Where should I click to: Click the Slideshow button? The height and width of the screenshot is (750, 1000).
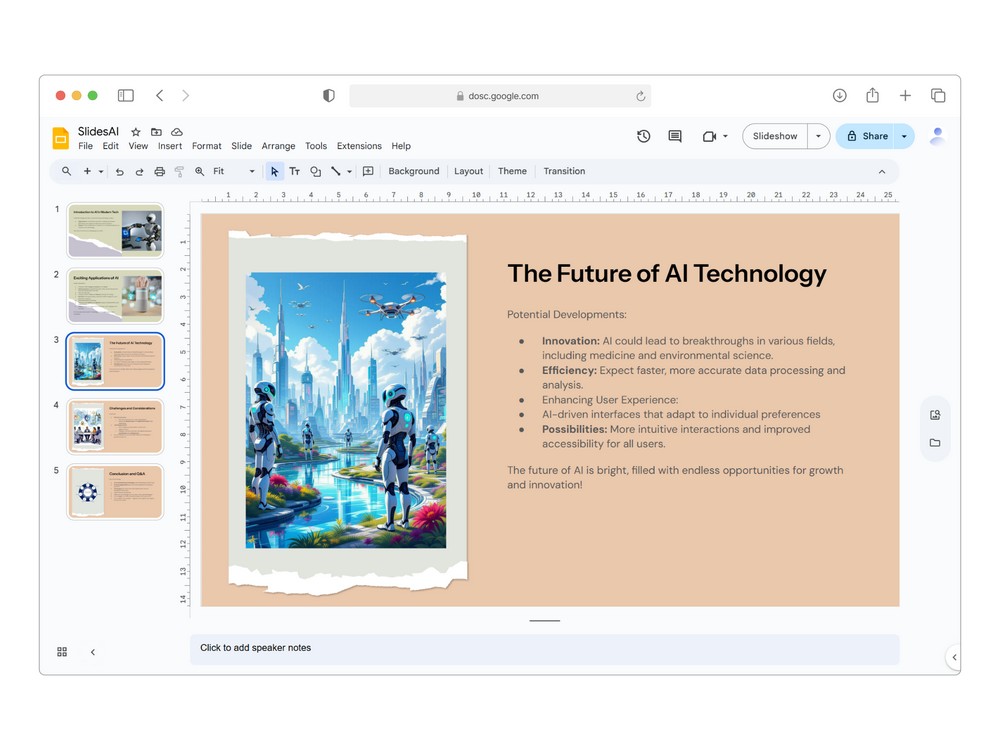[x=774, y=135]
